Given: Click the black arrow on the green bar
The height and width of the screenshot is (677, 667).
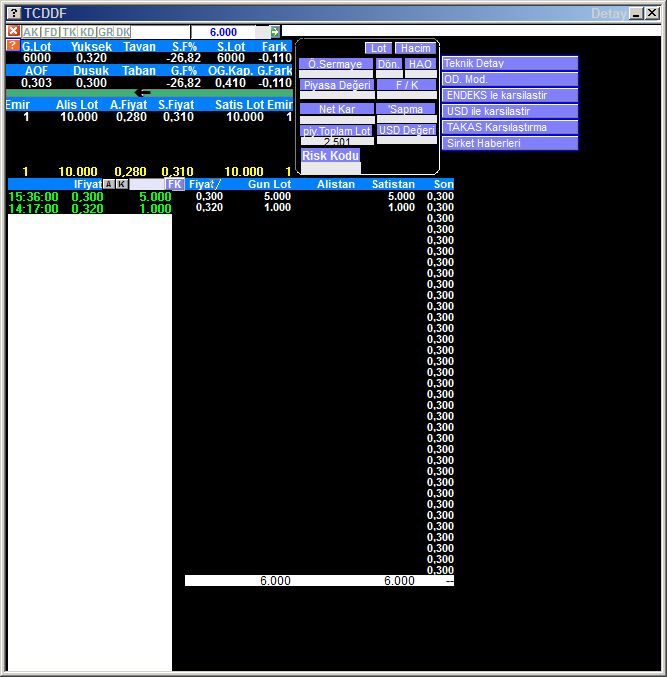Looking at the screenshot, I should [142, 92].
